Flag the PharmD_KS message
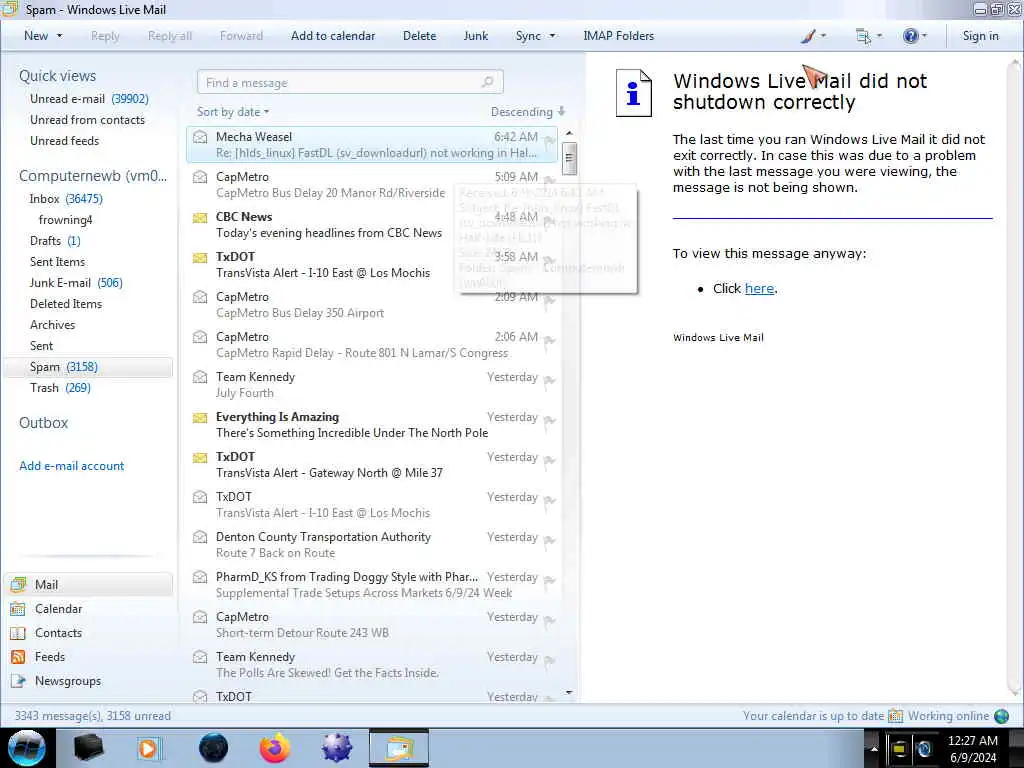This screenshot has height=768, width=1024. tap(550, 581)
